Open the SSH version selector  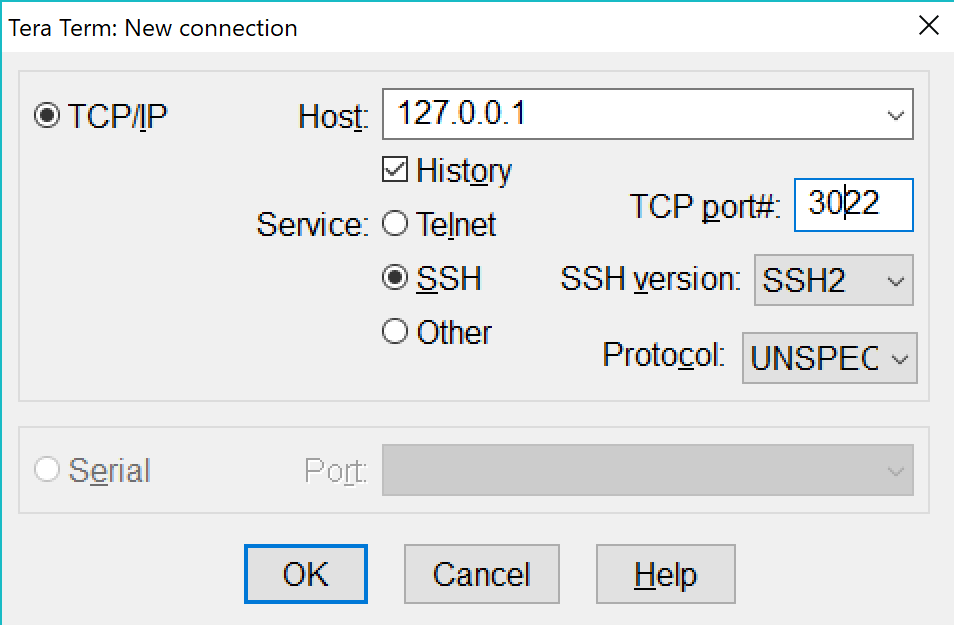click(895, 281)
